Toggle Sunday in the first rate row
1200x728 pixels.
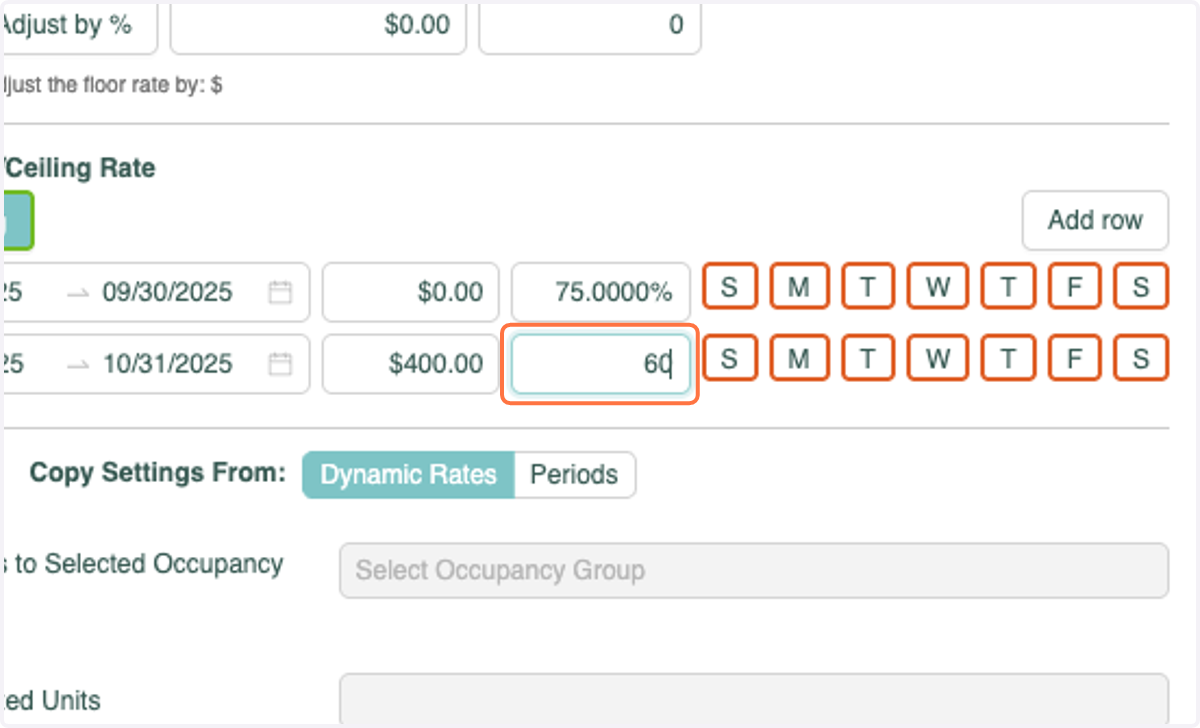click(x=729, y=286)
